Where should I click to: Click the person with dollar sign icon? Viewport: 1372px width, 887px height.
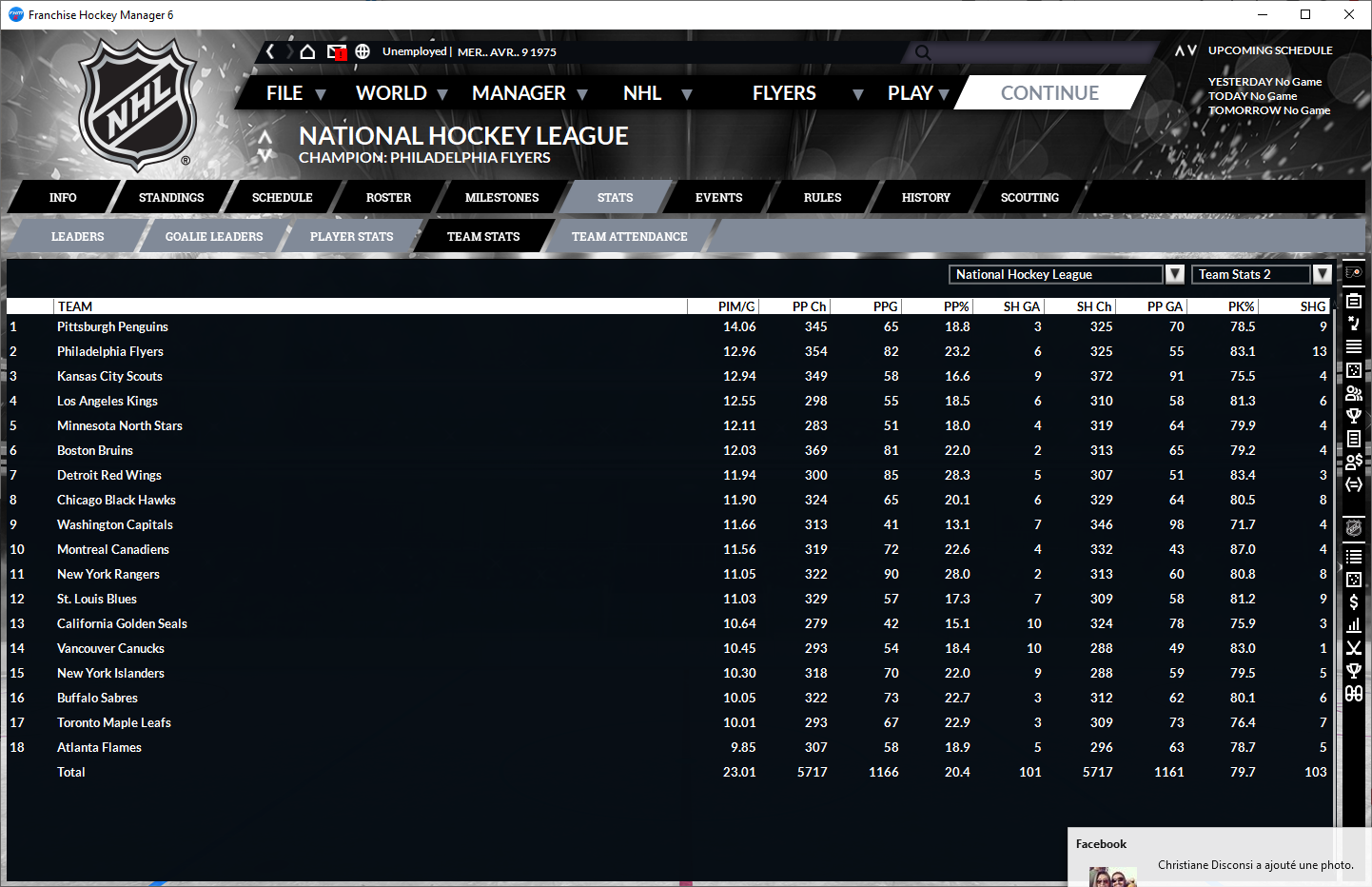(1354, 462)
